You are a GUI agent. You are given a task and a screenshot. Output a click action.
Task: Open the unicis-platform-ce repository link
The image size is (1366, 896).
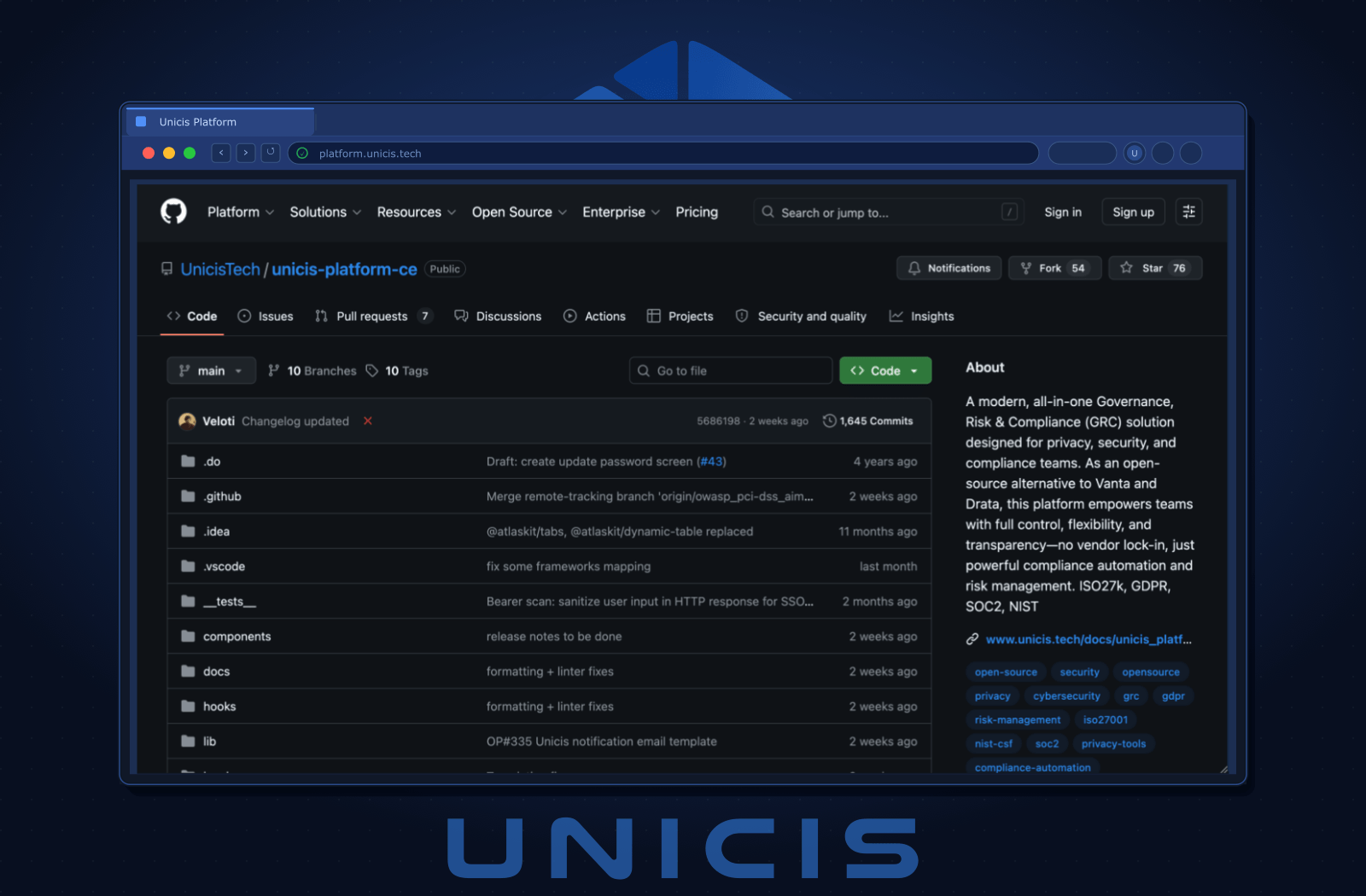[x=344, y=269]
